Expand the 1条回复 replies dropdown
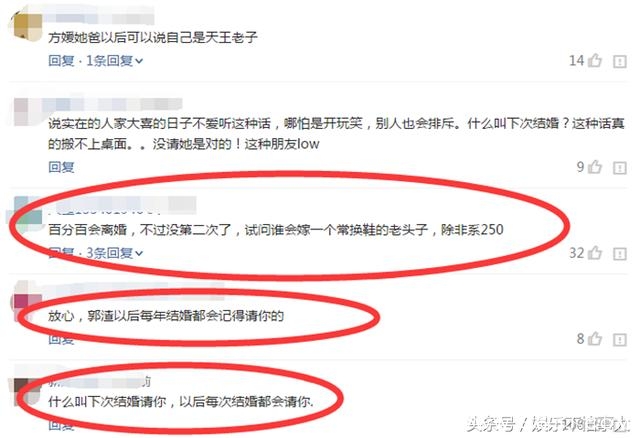640x438 pixels. coord(115,61)
